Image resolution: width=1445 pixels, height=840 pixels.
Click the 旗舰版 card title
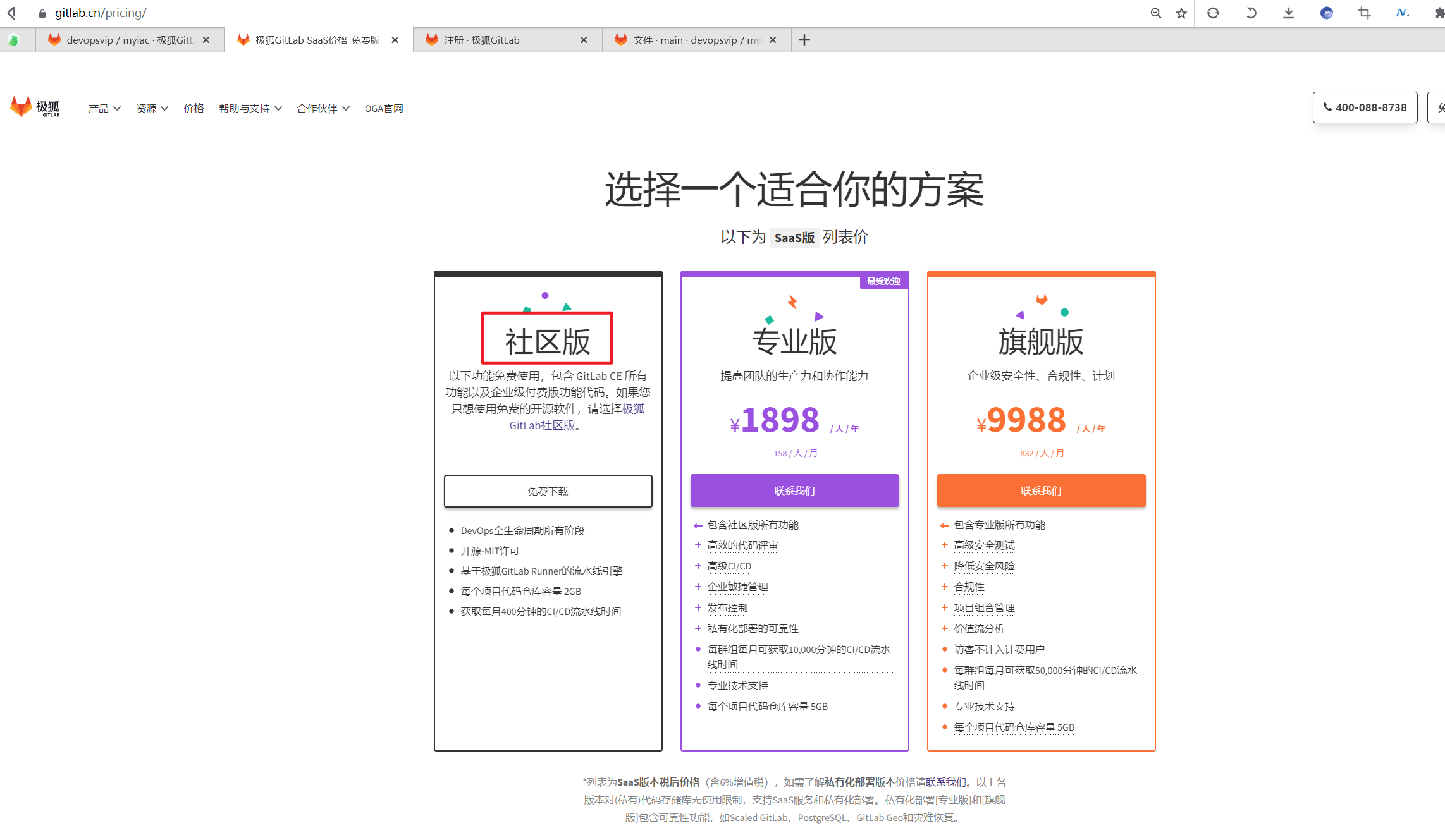coord(1041,341)
